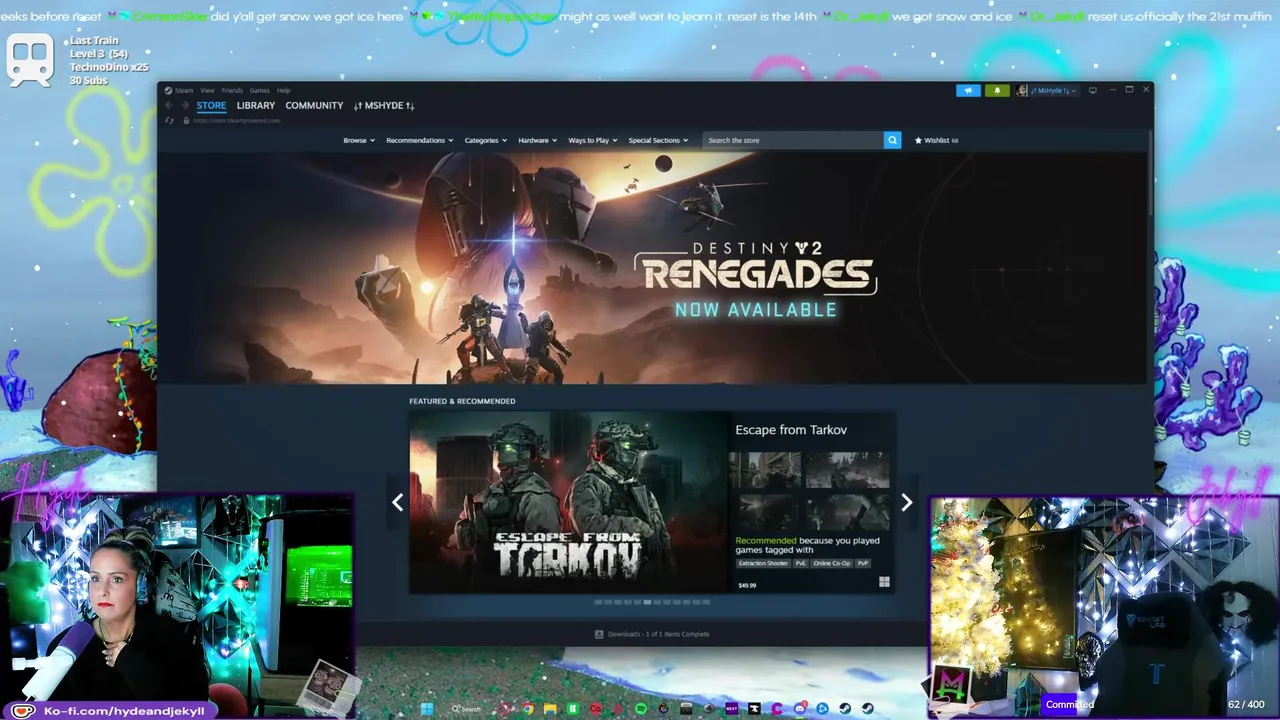Click the blue search magnifier button

coord(892,140)
